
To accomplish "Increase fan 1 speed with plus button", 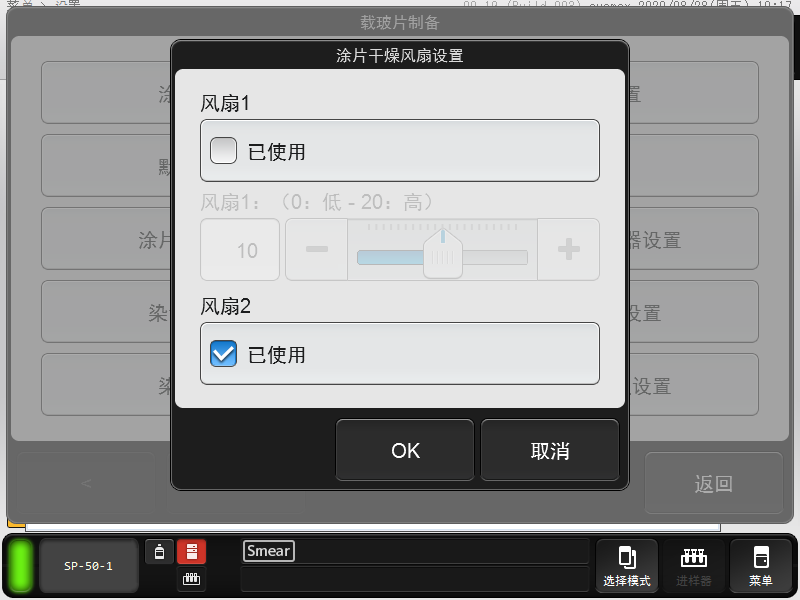I will (568, 250).
